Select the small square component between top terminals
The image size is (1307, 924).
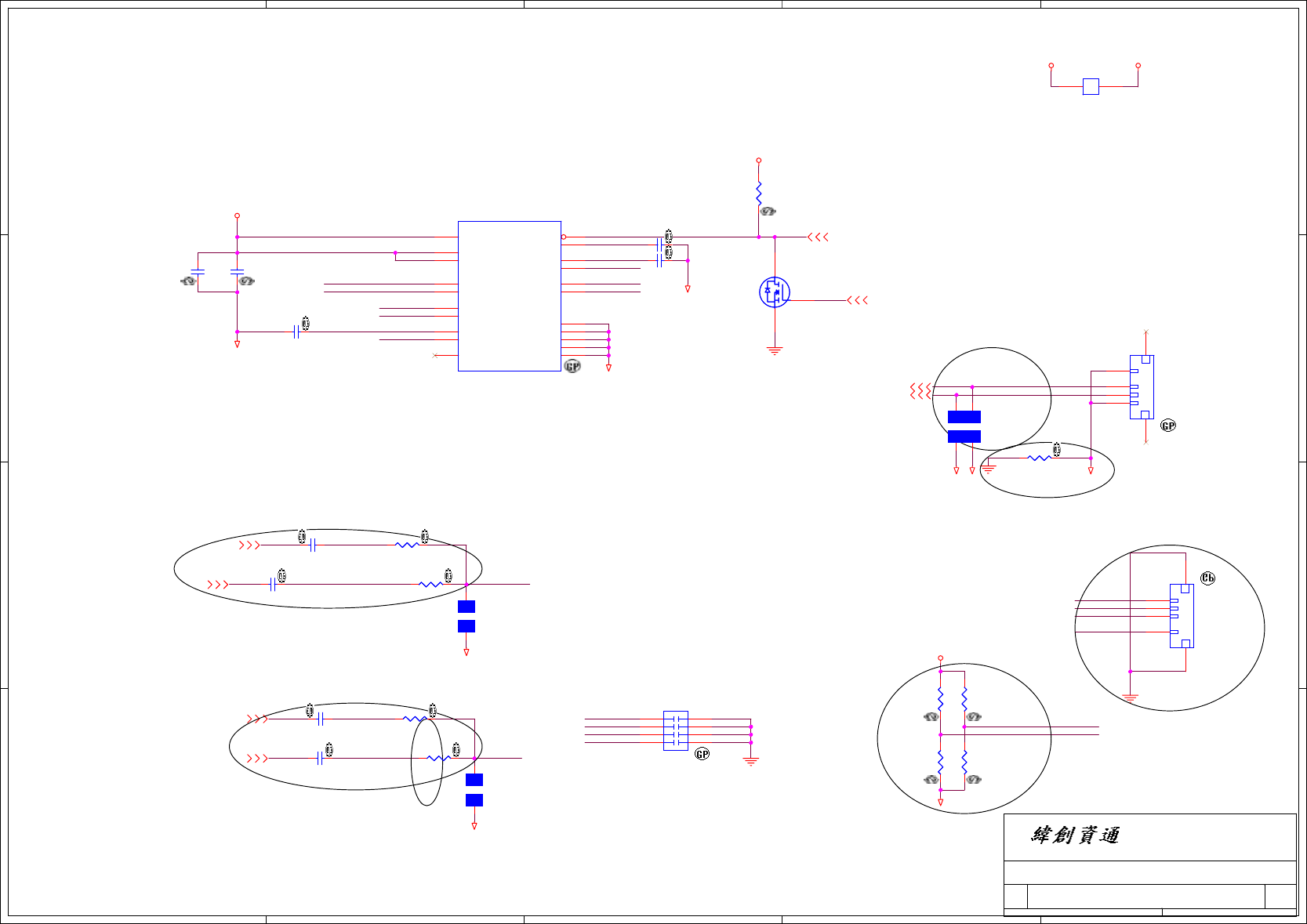pos(1091,86)
